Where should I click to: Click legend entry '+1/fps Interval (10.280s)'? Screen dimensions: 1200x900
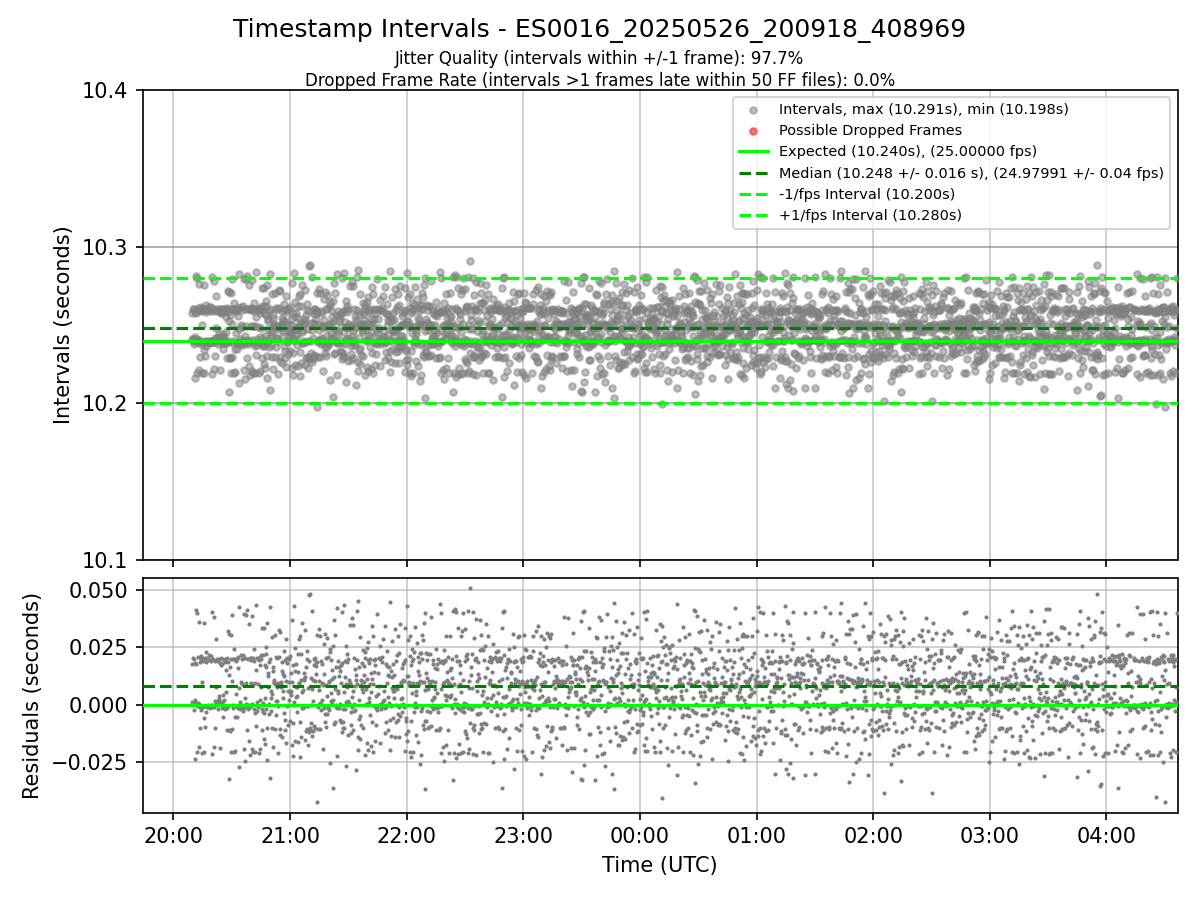[x=868, y=215]
